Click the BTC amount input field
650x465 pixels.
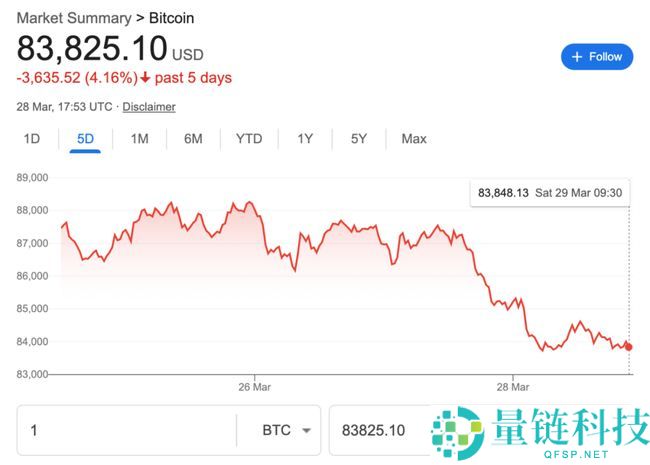pos(125,431)
